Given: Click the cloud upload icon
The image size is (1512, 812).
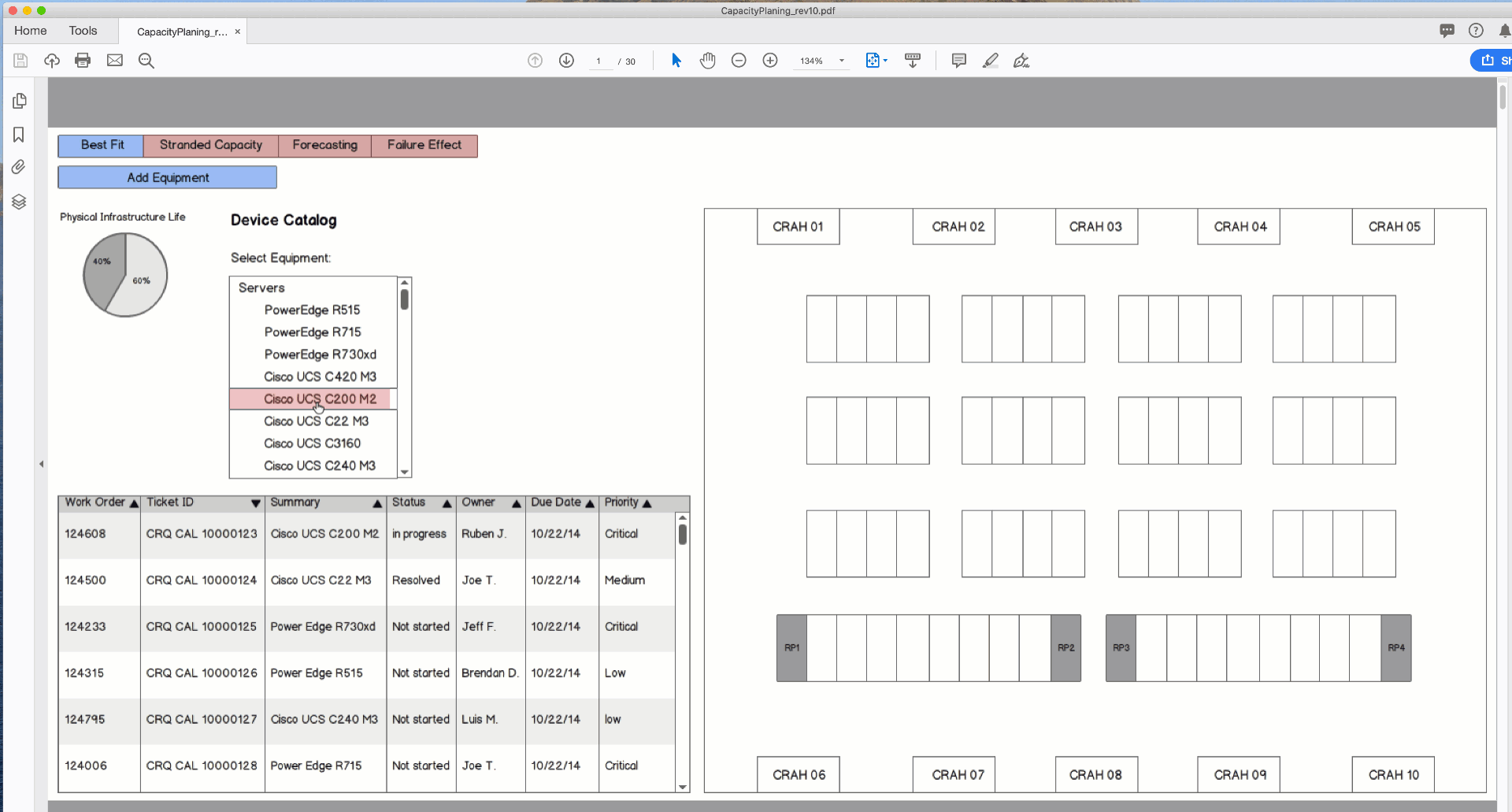Looking at the screenshot, I should tap(52, 61).
